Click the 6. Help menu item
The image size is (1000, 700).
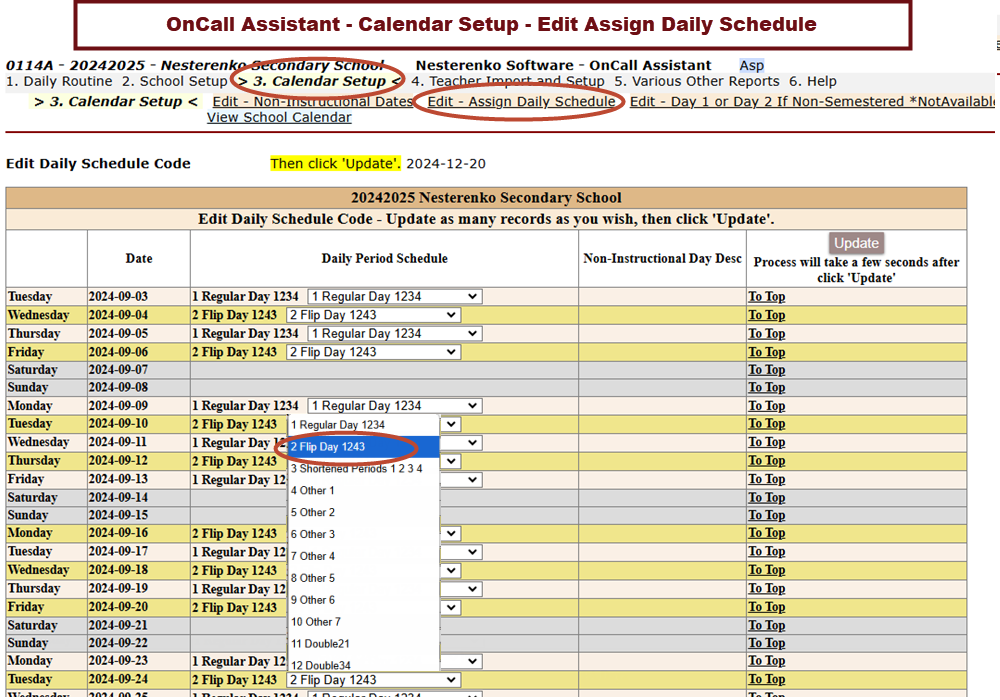[x=813, y=82]
